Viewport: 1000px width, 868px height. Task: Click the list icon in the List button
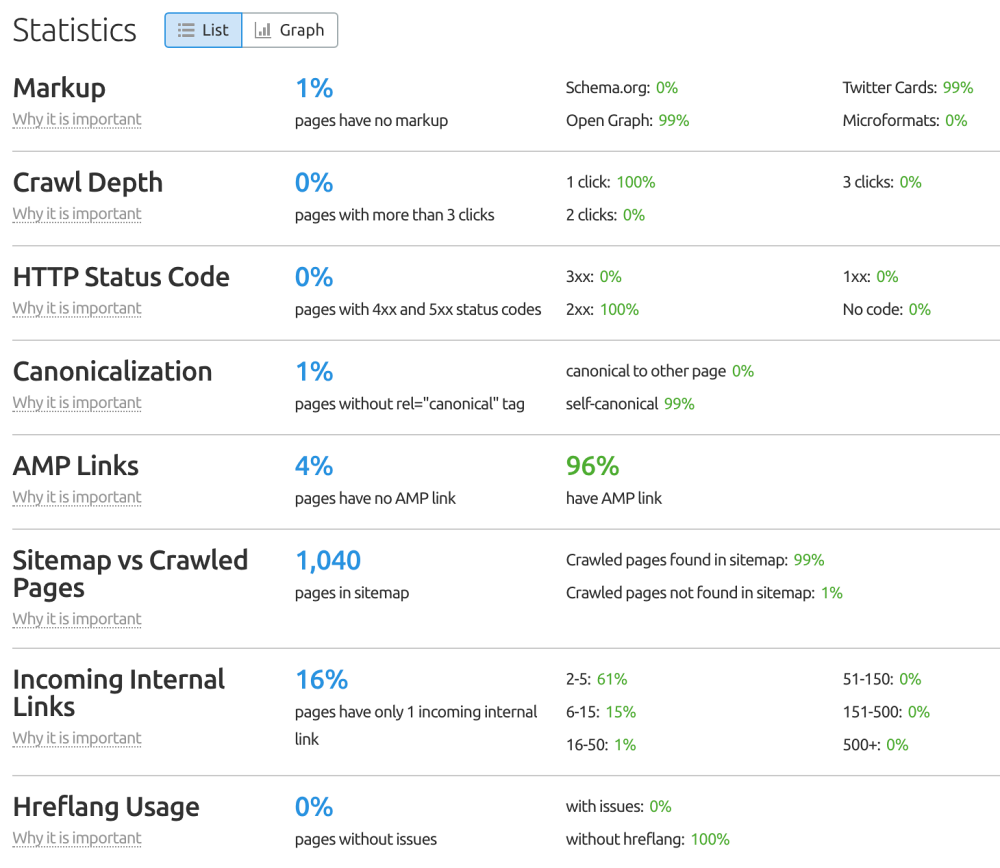183,30
